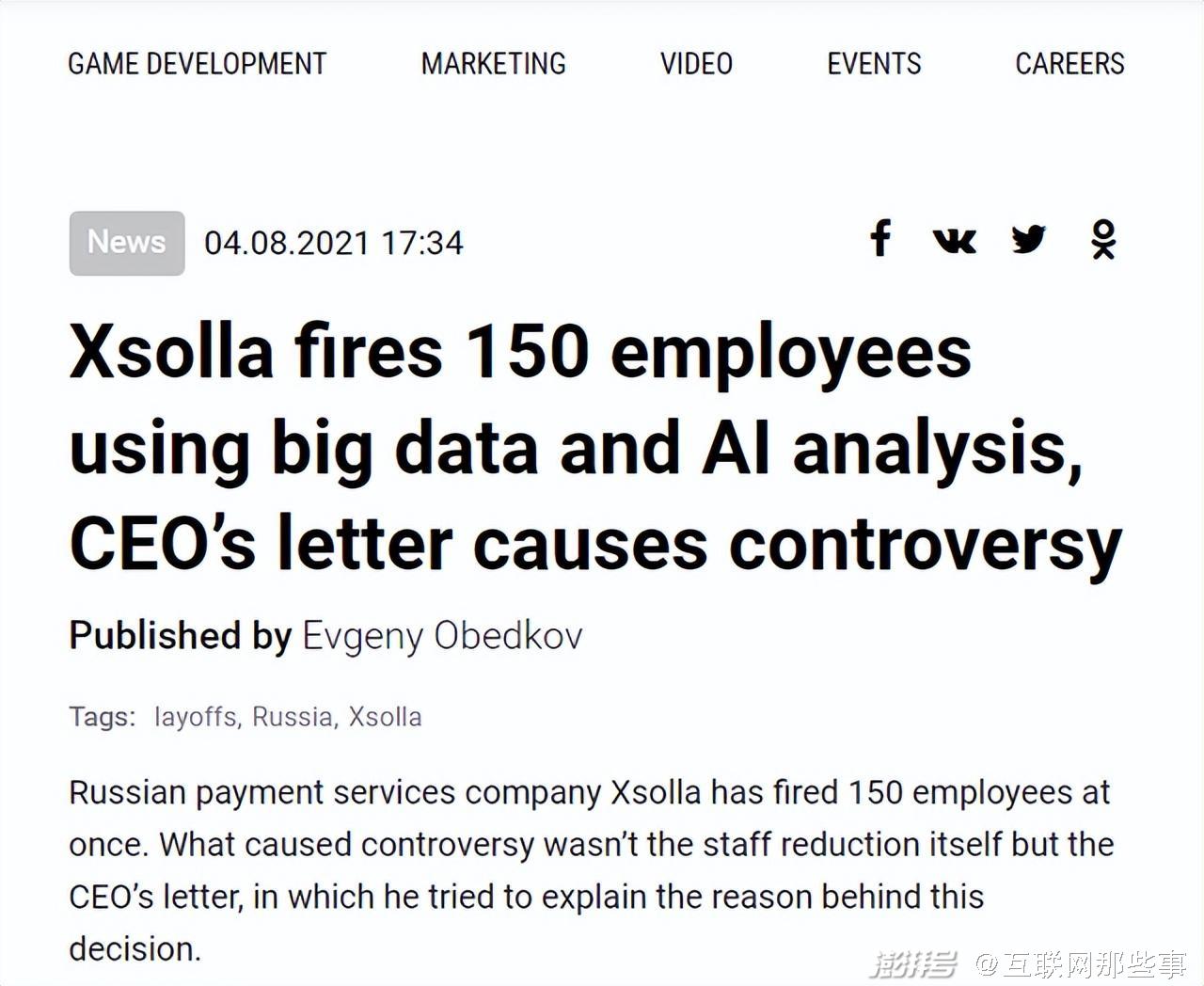
Task: Click the 04.08.2021 17:34 timestamp
Action: coord(334,244)
